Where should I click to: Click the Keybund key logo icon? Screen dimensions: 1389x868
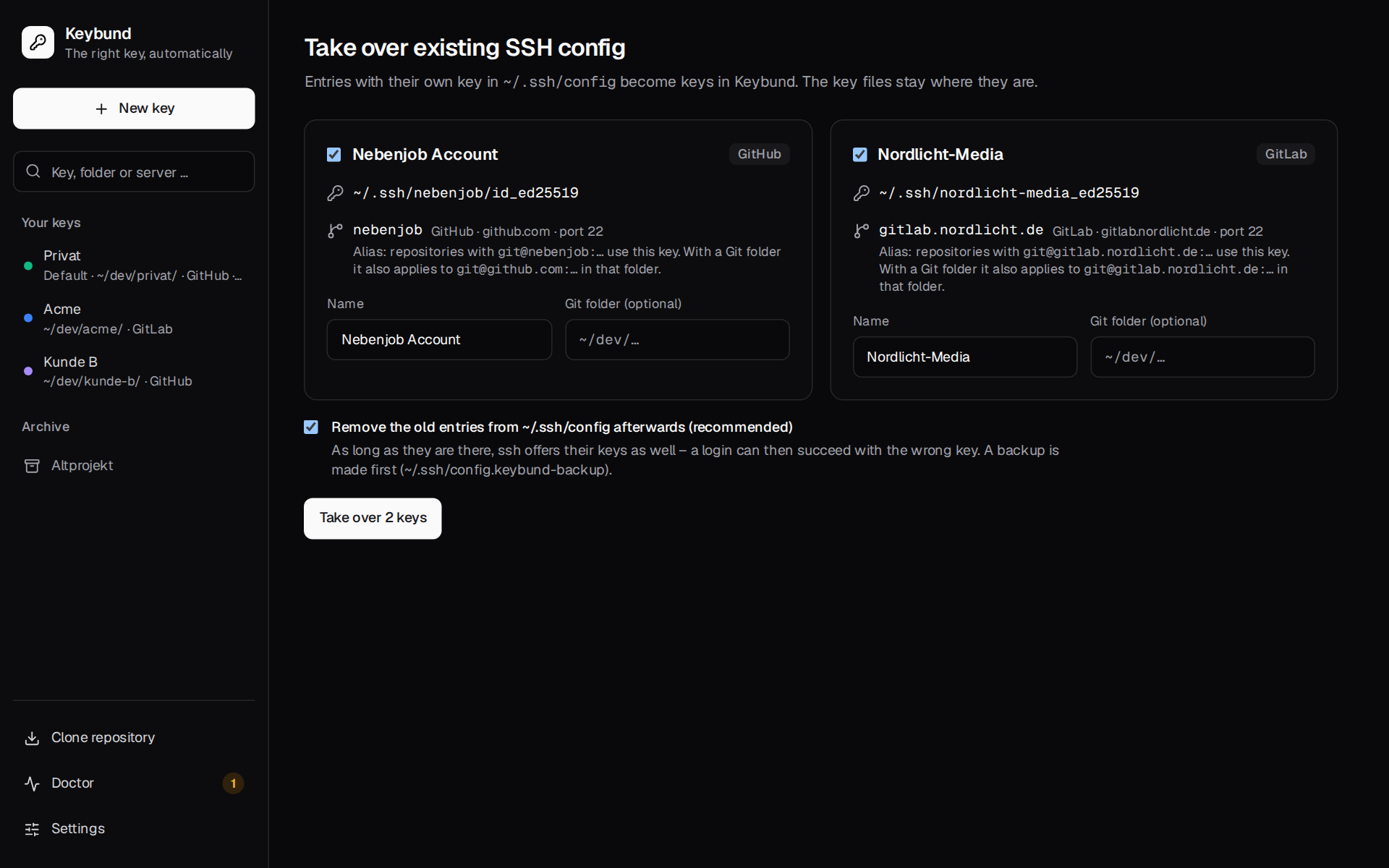point(38,43)
